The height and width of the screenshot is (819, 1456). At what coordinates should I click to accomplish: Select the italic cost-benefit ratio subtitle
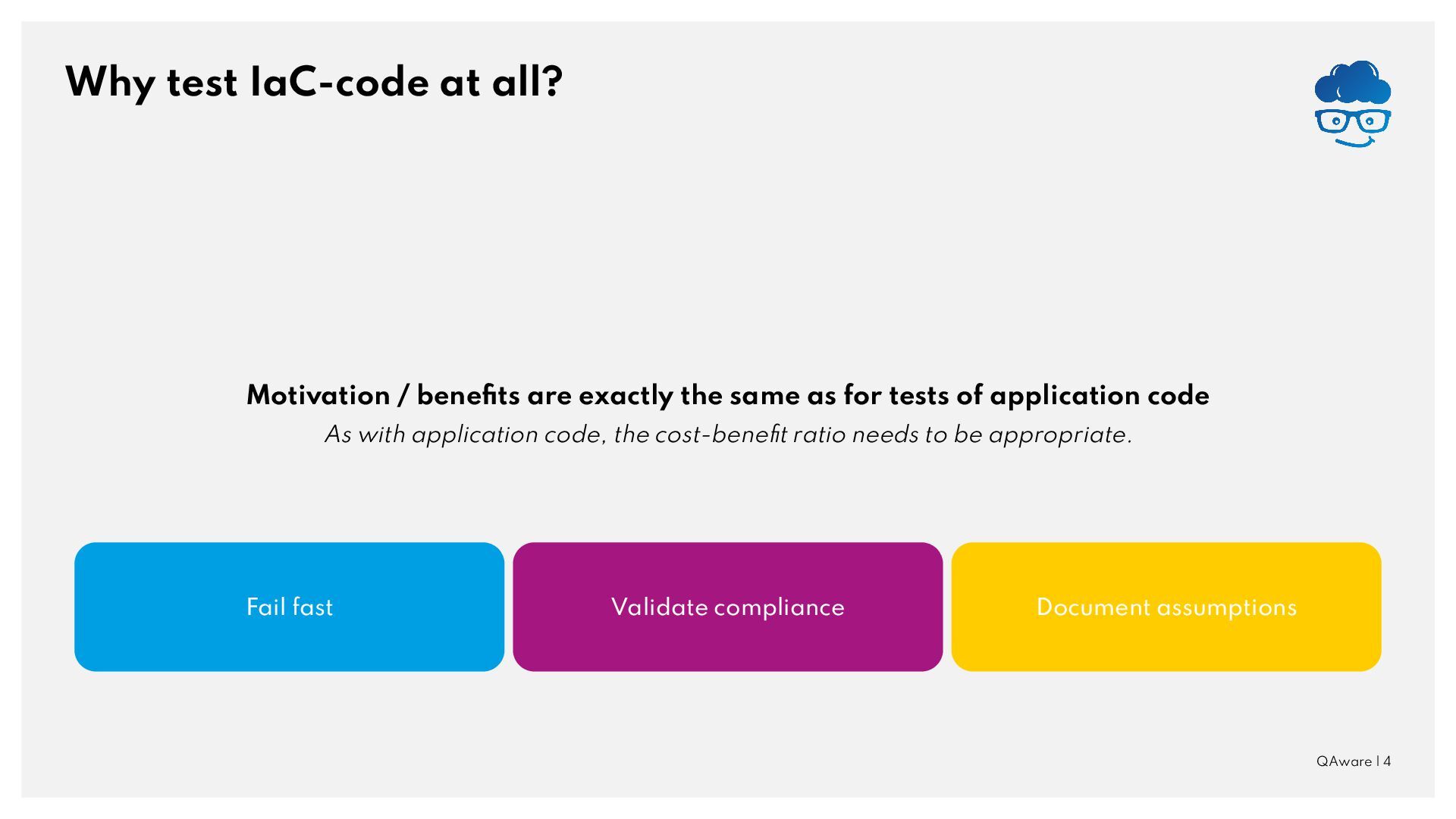(727, 435)
